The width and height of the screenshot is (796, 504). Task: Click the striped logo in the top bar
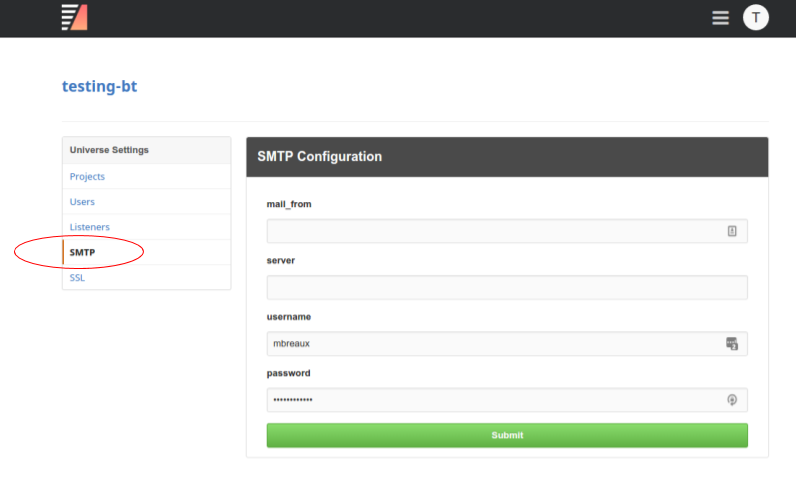(x=74, y=17)
